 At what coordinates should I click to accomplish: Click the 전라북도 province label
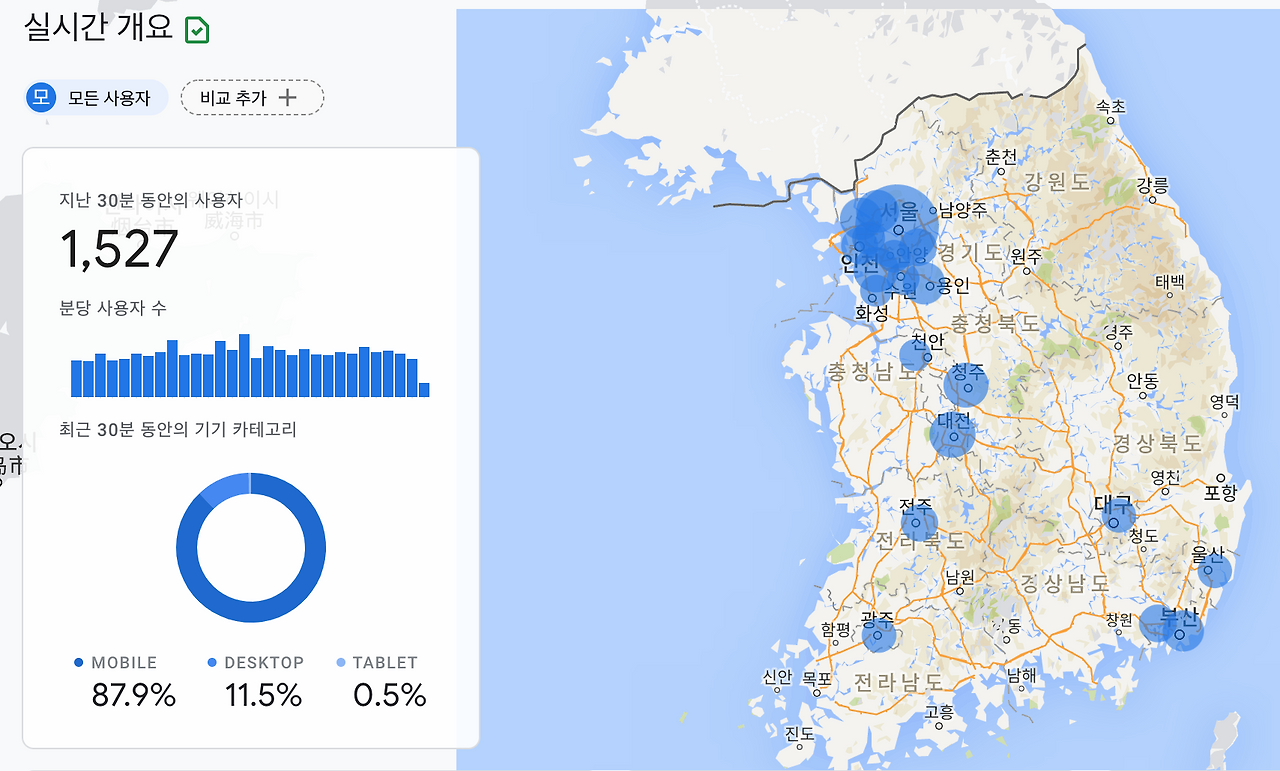coord(921,542)
